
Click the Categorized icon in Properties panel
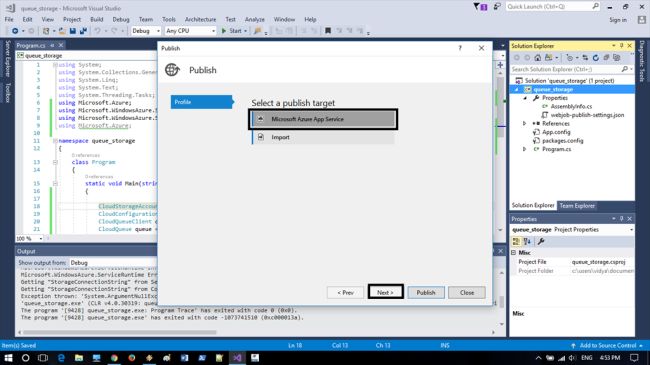point(516,241)
